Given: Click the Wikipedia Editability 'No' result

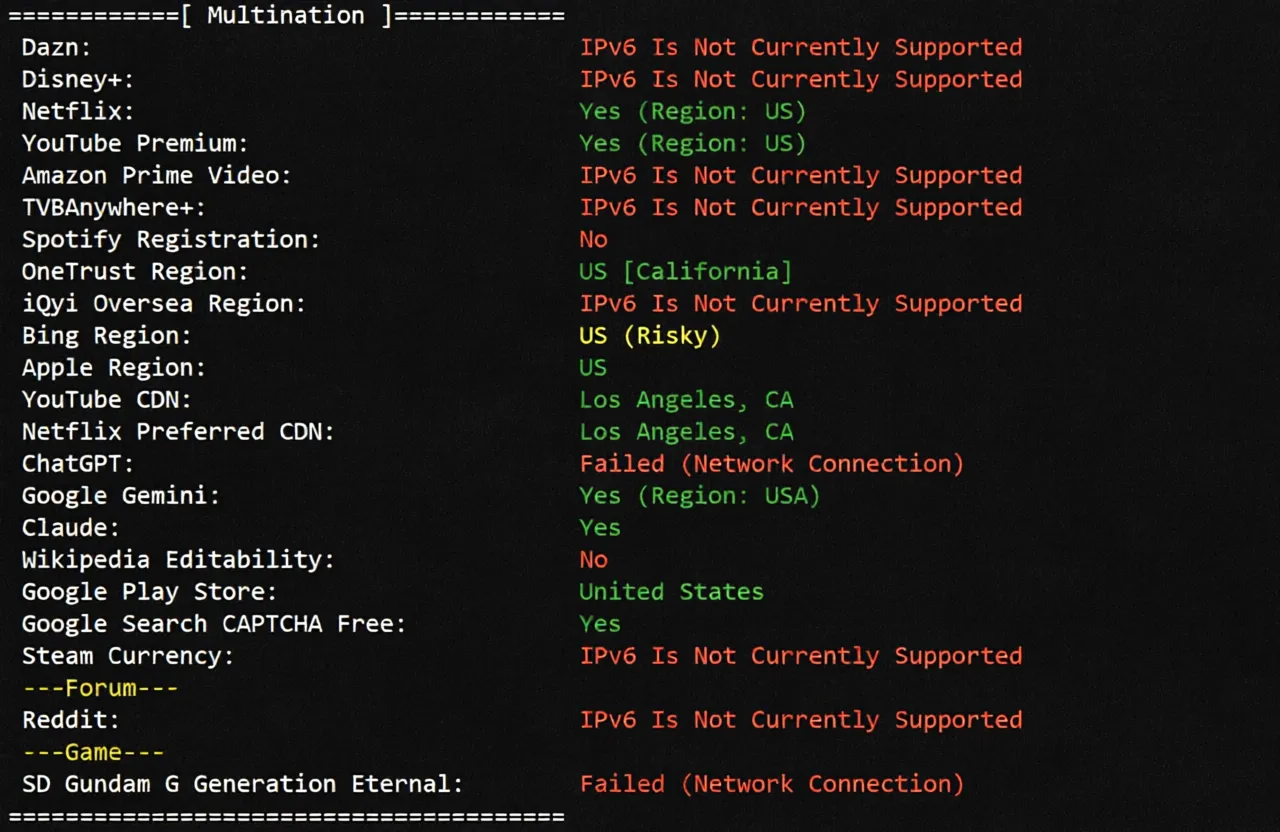Looking at the screenshot, I should pyautogui.click(x=594, y=559).
